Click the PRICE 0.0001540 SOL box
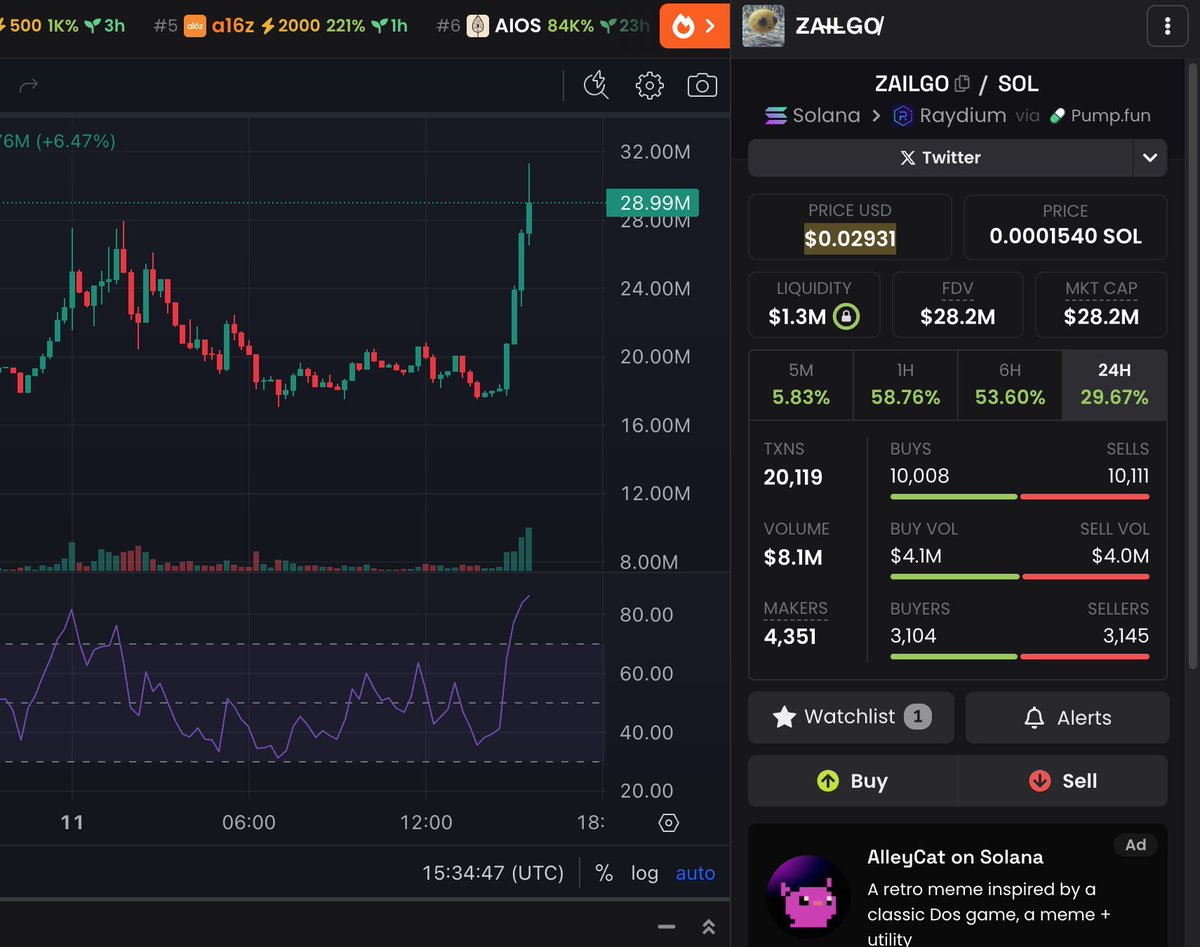Viewport: 1200px width, 947px height. click(x=1065, y=227)
